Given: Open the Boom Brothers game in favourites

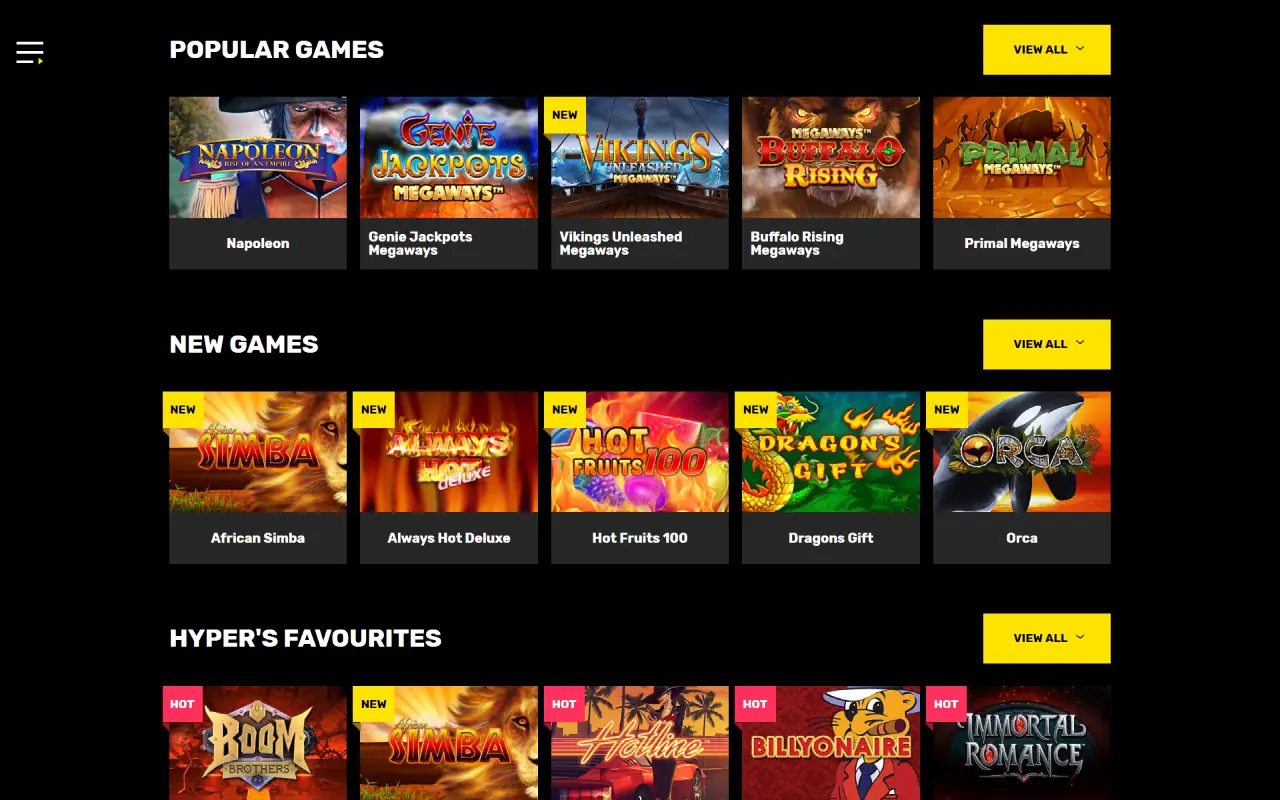Looking at the screenshot, I should coord(258,743).
